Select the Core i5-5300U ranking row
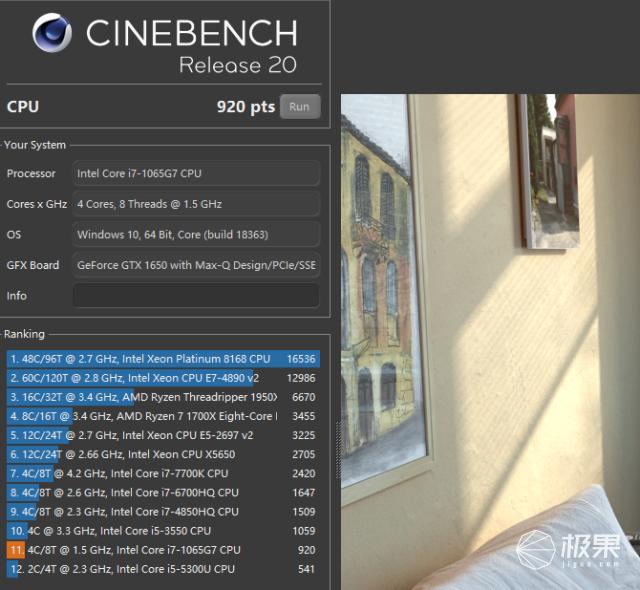Image resolution: width=640 pixels, height=590 pixels. [x=163, y=569]
